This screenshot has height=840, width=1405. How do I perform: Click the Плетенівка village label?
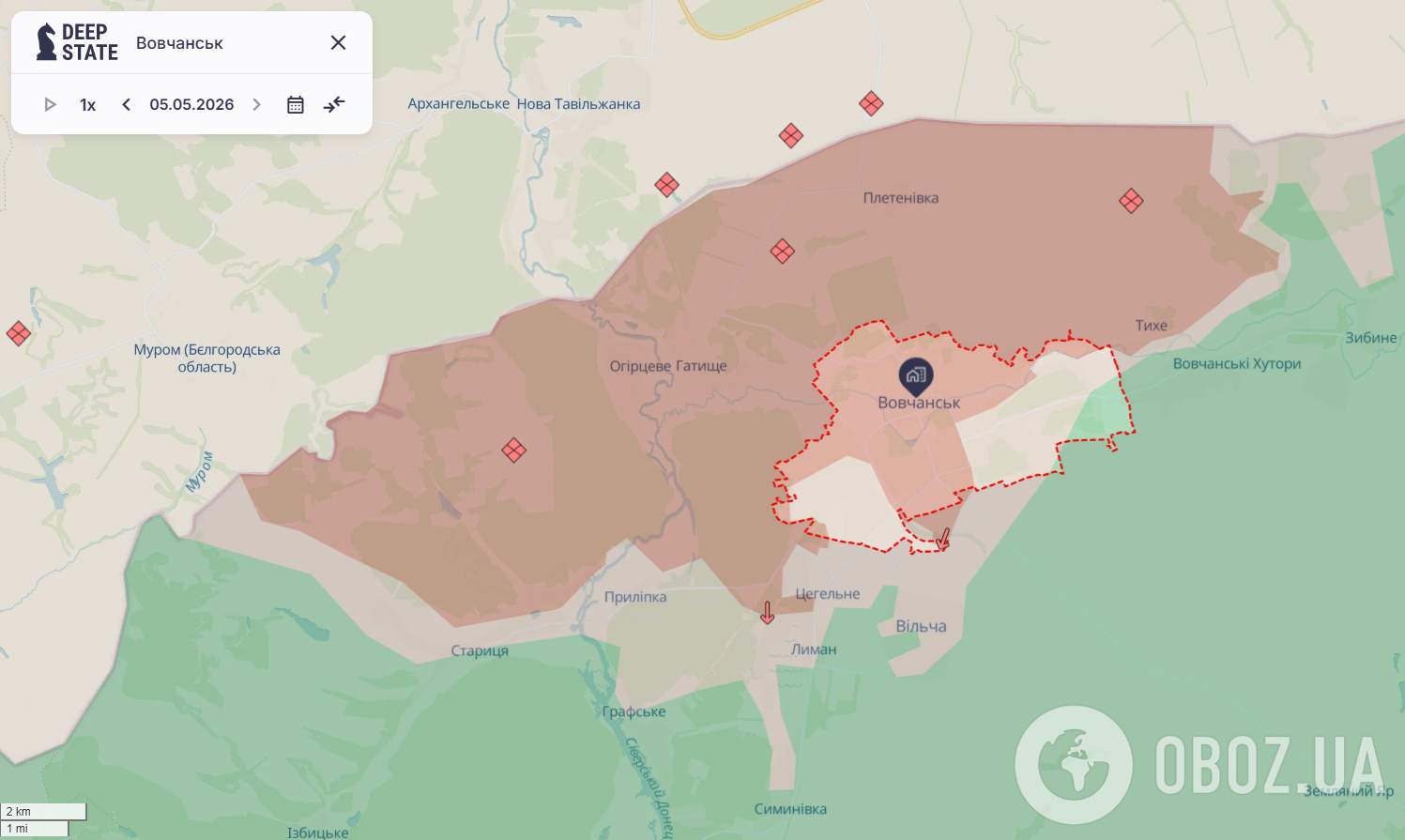point(901,198)
